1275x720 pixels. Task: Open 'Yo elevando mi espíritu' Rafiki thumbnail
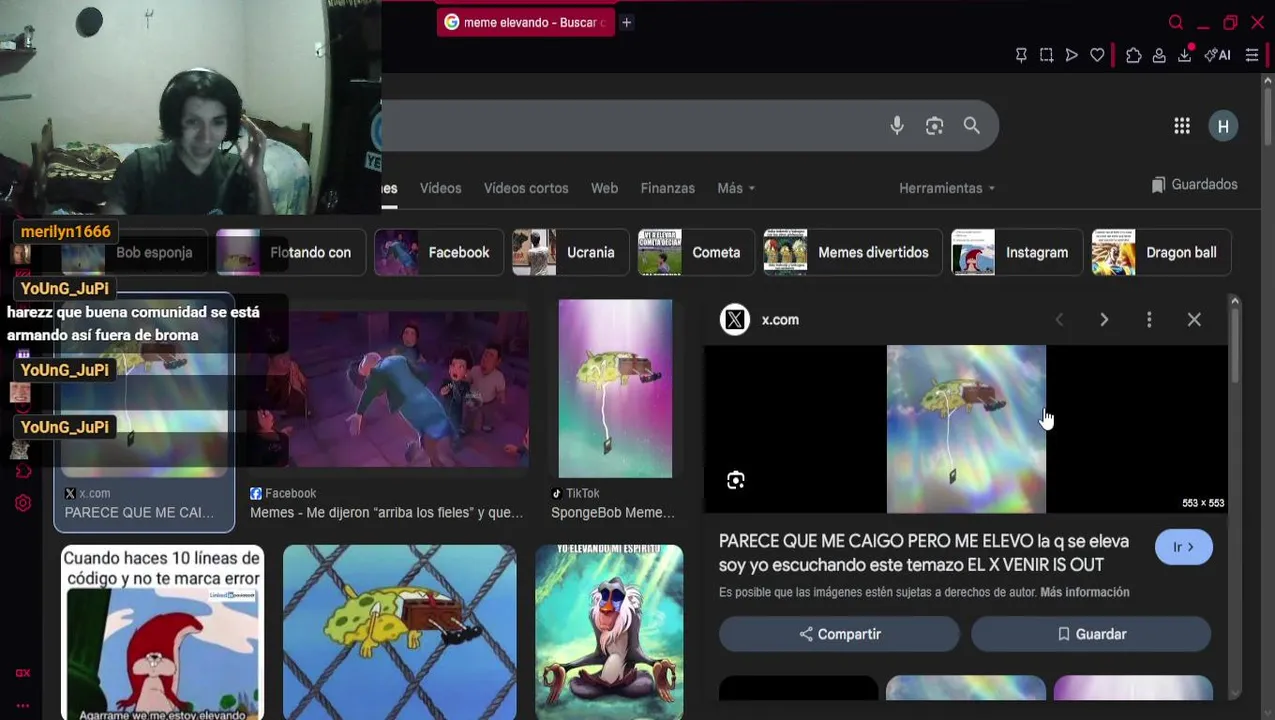[609, 632]
